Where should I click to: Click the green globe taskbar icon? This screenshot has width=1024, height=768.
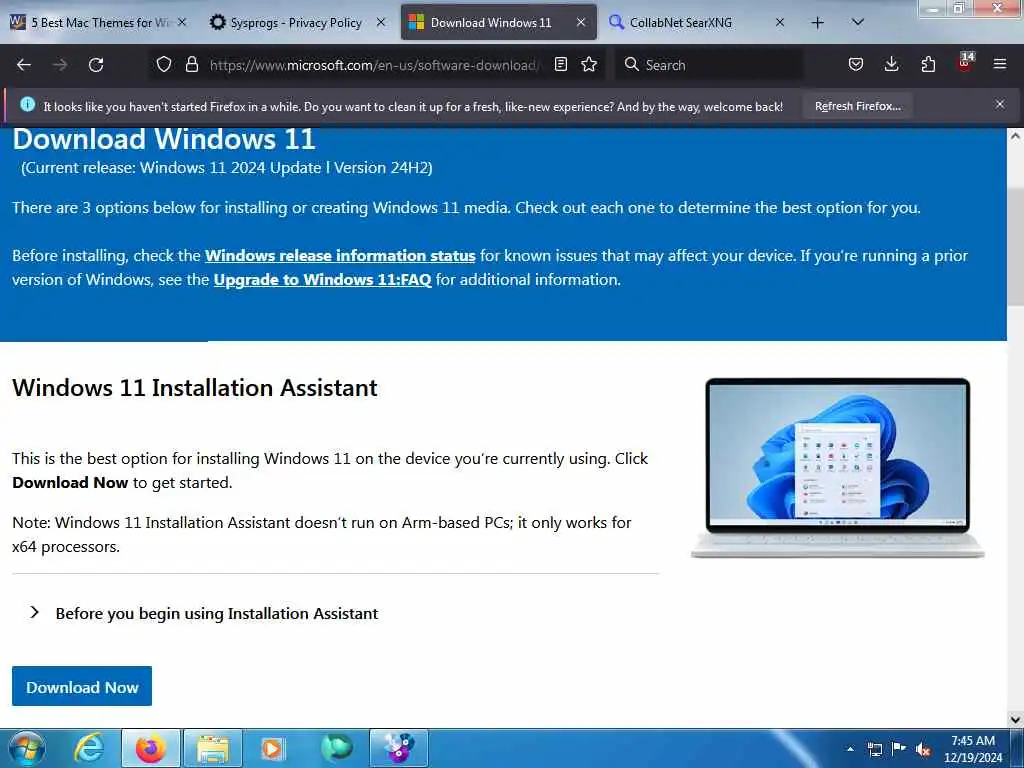pos(336,748)
